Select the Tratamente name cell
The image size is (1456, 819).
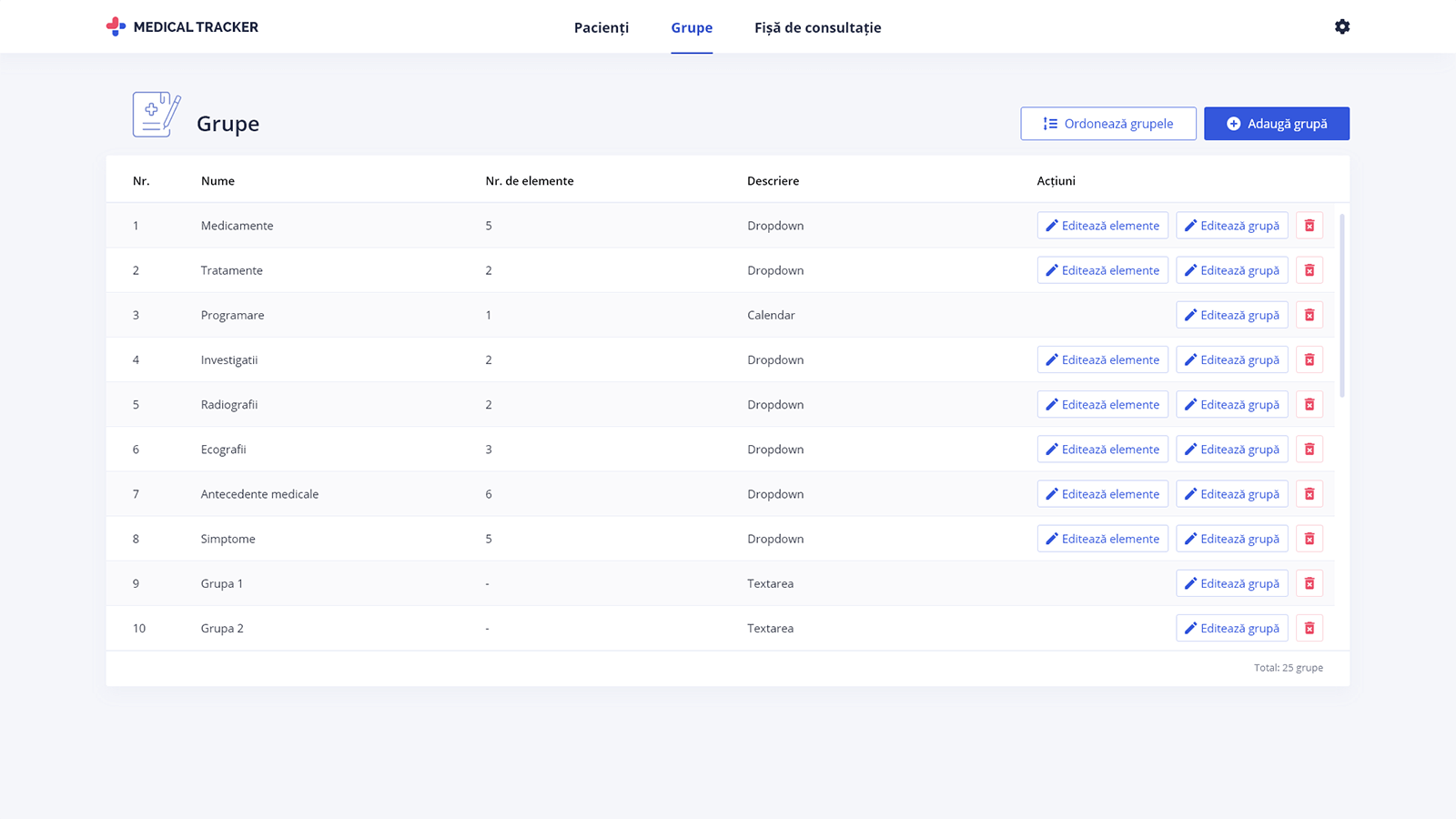pos(232,270)
